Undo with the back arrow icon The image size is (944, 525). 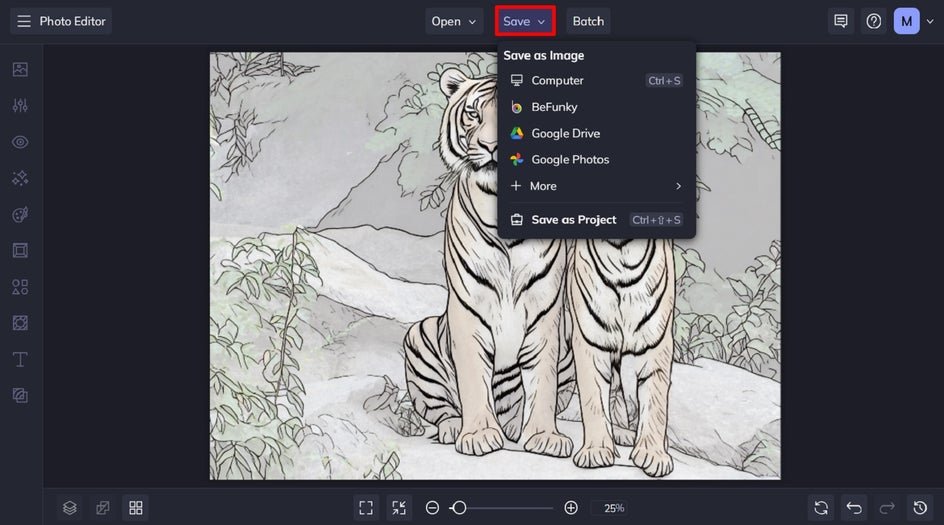coord(854,508)
